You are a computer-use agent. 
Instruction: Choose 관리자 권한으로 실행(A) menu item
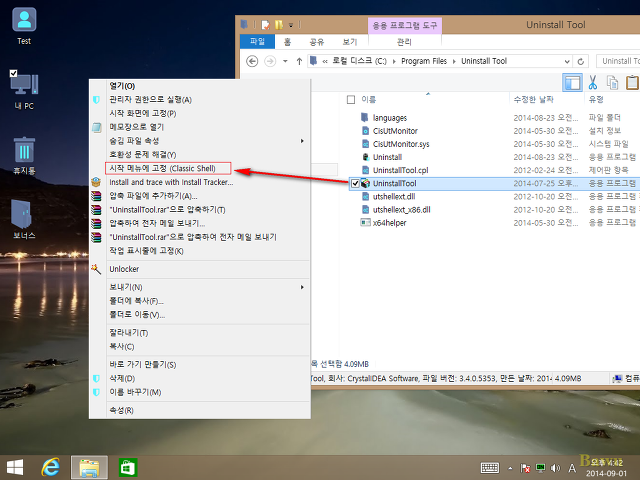point(200,100)
